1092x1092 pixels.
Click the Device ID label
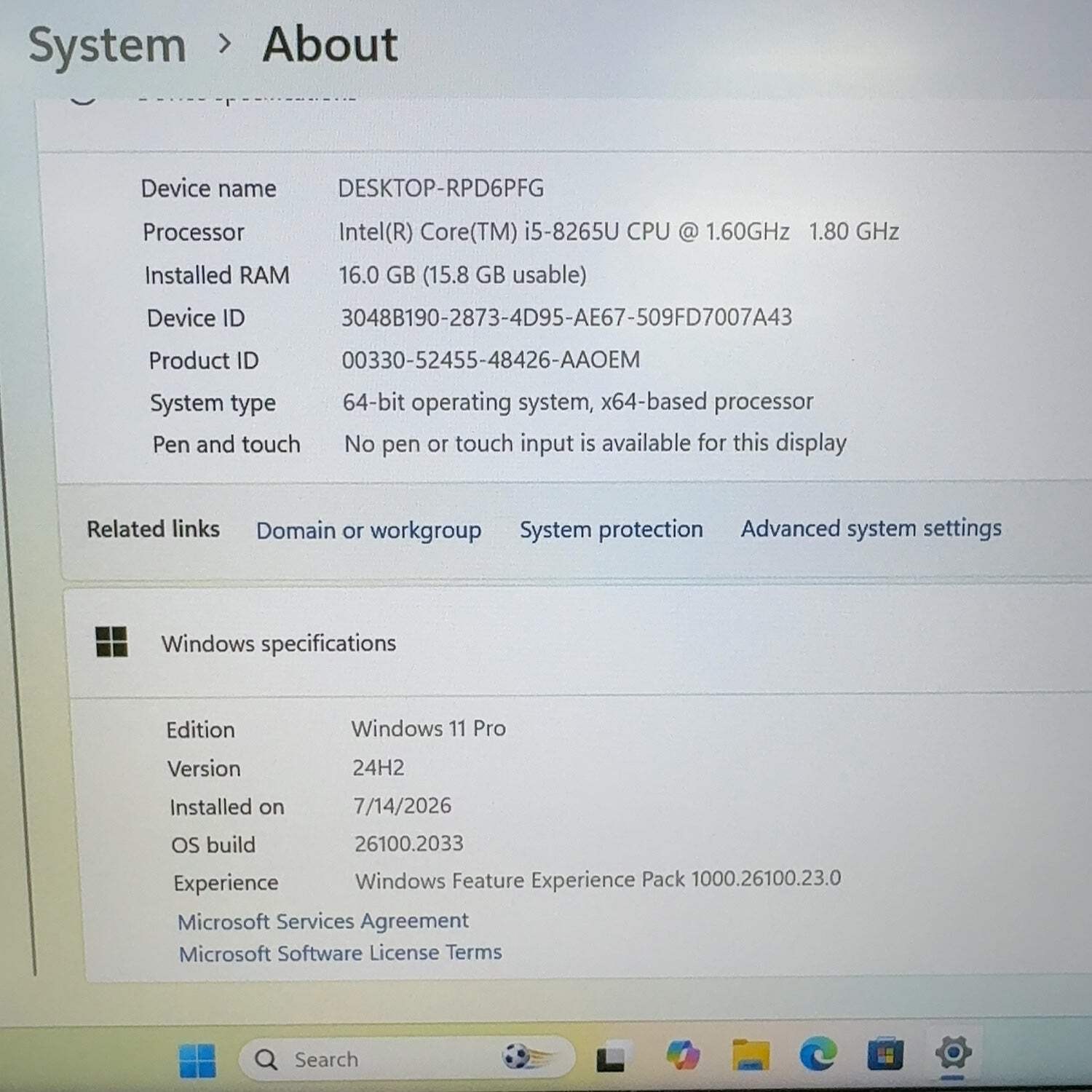(195, 318)
